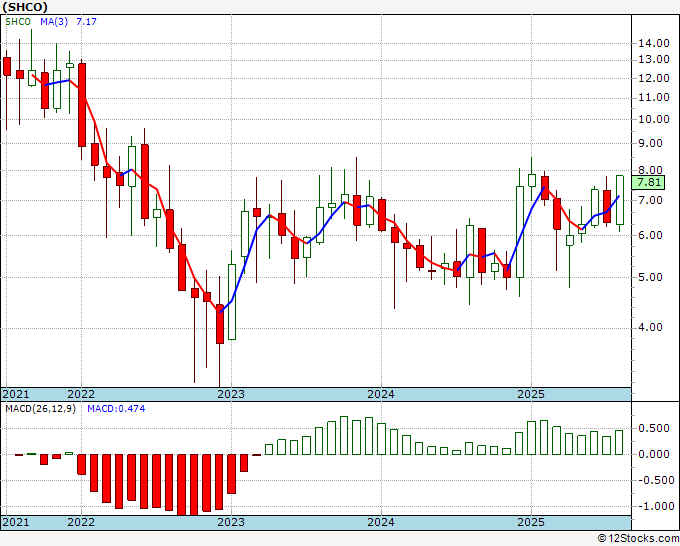Click the MACD:0.474 value label
The height and width of the screenshot is (546, 680).
(116, 409)
